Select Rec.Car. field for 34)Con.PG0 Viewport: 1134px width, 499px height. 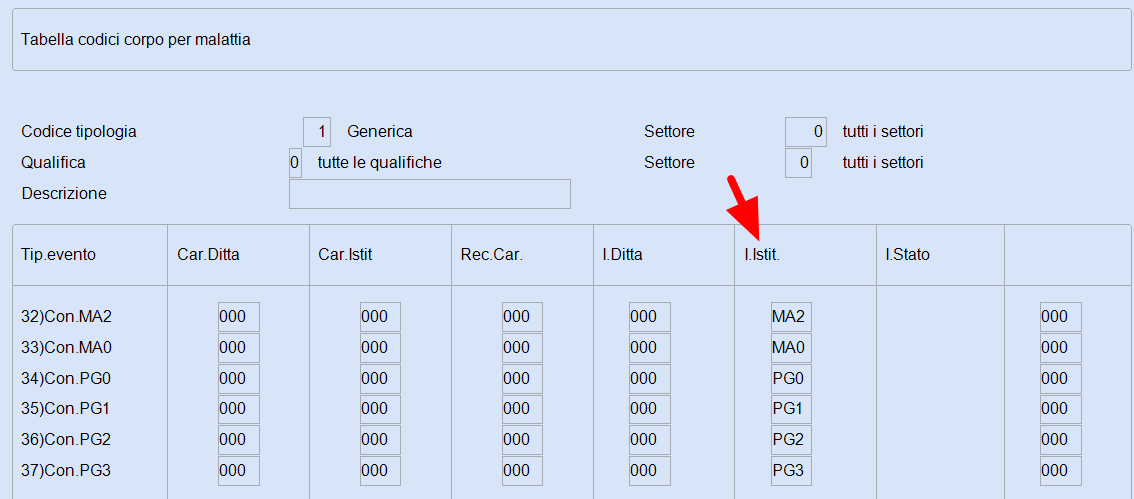coord(522,379)
